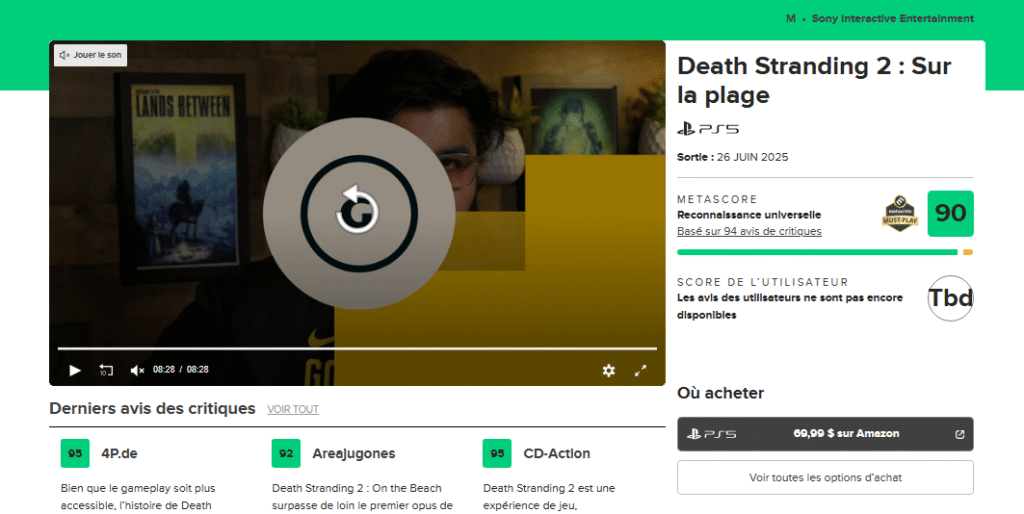Viewport: 1024px width, 514px height.
Task: Click the Tbd user score circle
Action: pos(950,298)
